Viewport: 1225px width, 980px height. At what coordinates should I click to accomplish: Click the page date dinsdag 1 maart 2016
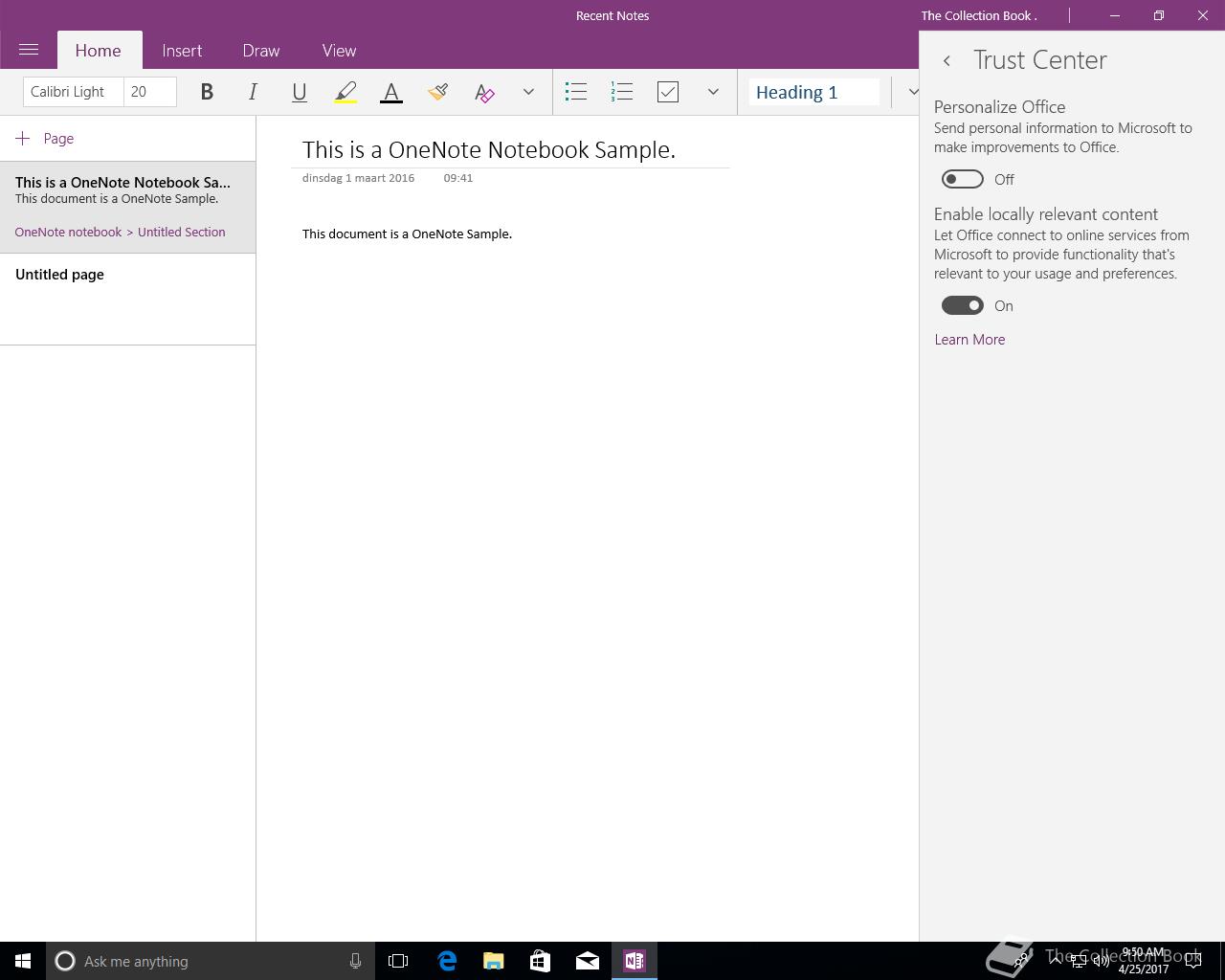pyautogui.click(x=358, y=178)
